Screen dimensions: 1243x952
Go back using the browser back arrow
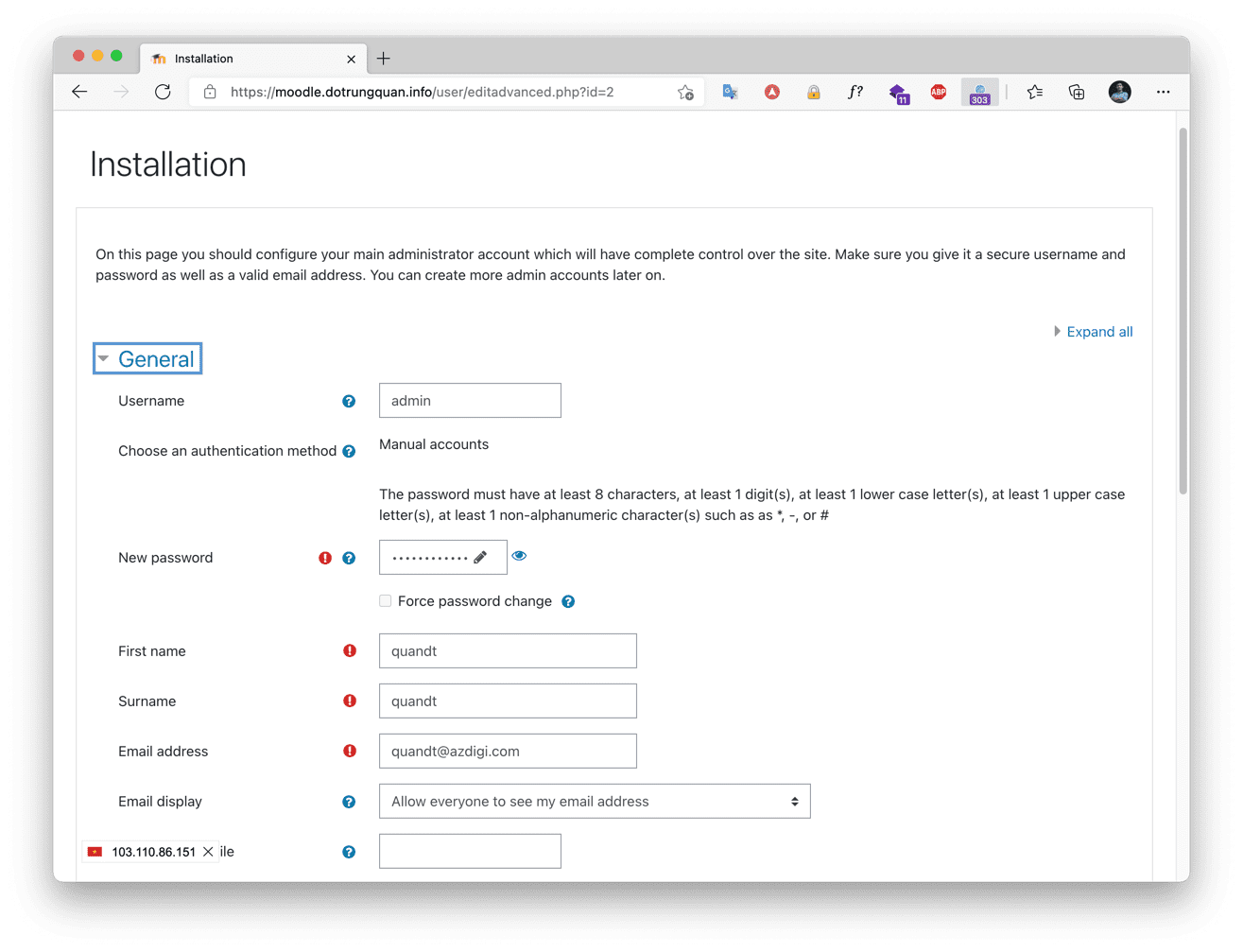79,92
